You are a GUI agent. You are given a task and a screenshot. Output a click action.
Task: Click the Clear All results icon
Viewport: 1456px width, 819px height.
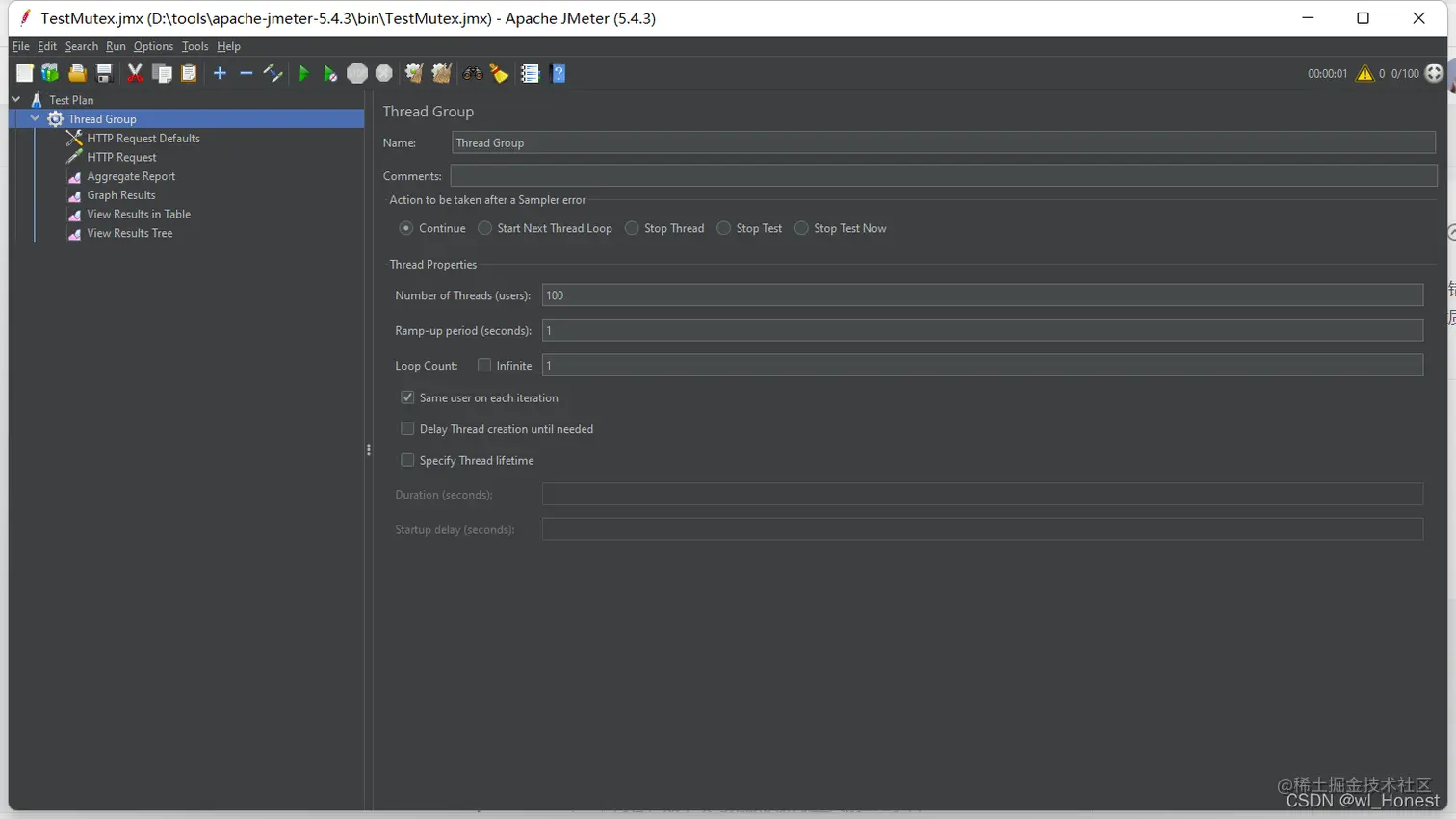click(442, 73)
